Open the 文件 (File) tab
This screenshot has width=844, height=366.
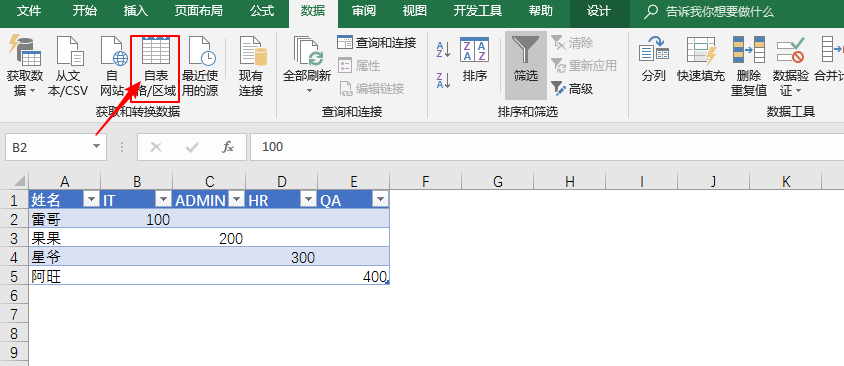point(29,11)
